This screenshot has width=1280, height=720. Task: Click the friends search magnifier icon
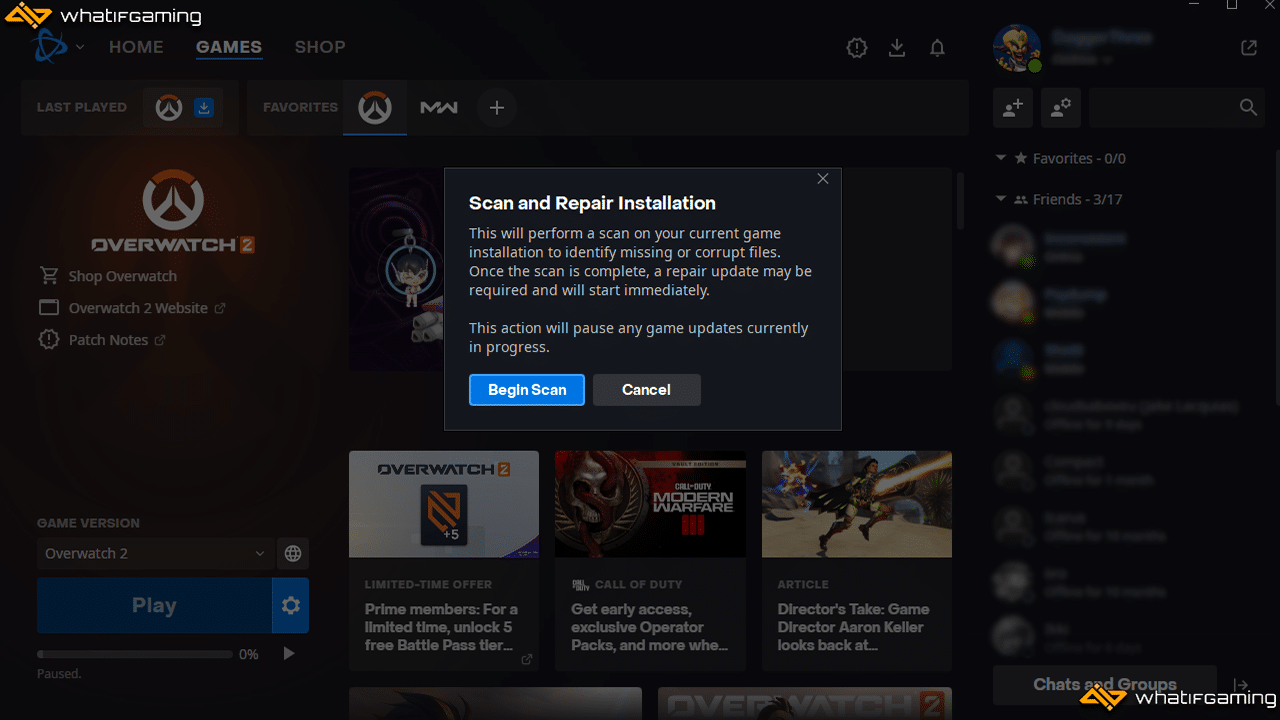pyautogui.click(x=1248, y=107)
